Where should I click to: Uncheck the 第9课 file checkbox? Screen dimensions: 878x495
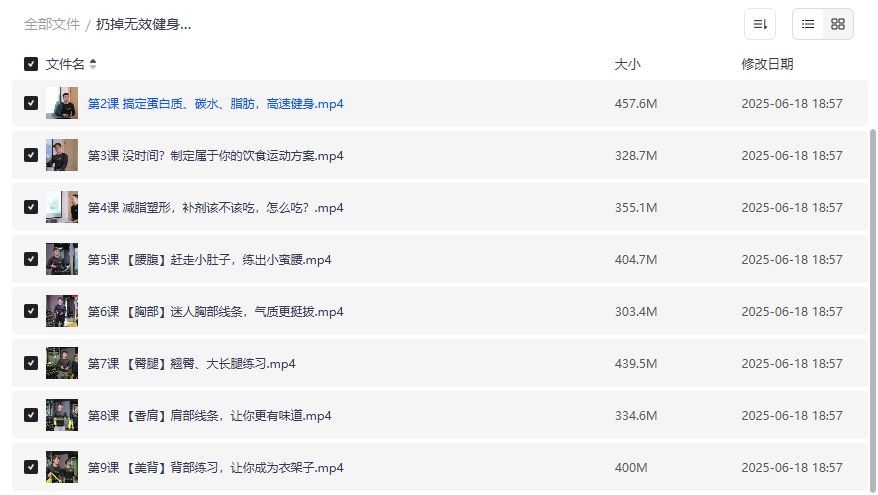click(31, 467)
